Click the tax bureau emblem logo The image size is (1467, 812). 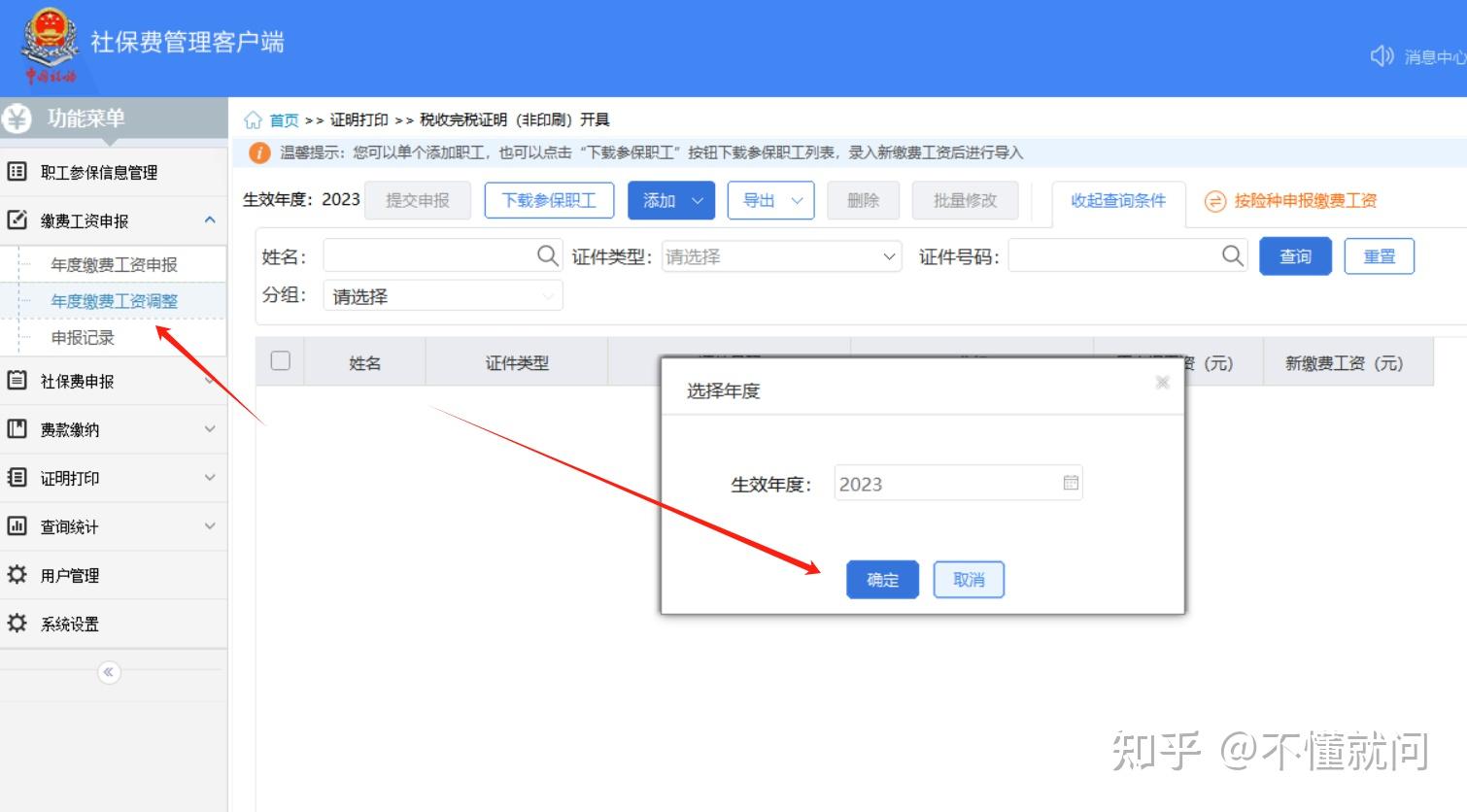50,45
